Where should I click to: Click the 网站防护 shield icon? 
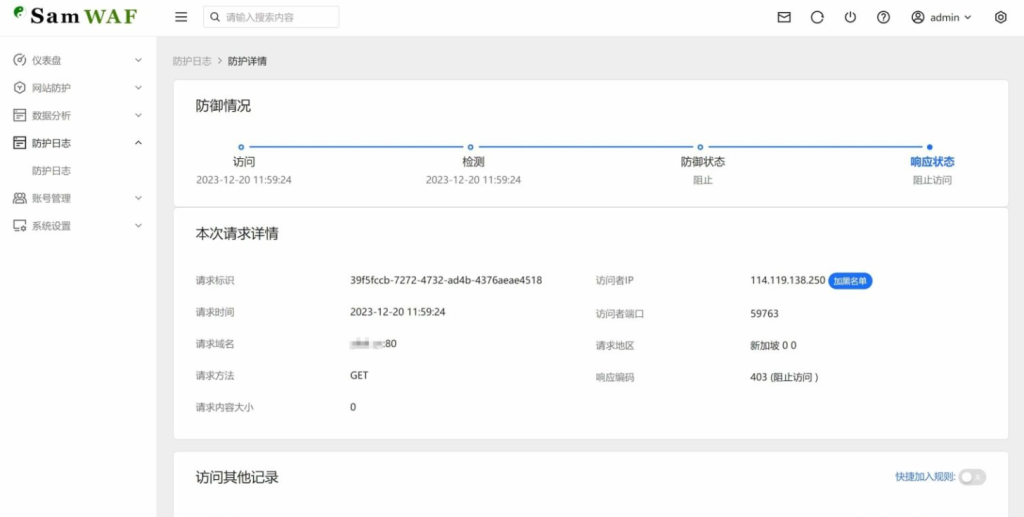click(20, 87)
